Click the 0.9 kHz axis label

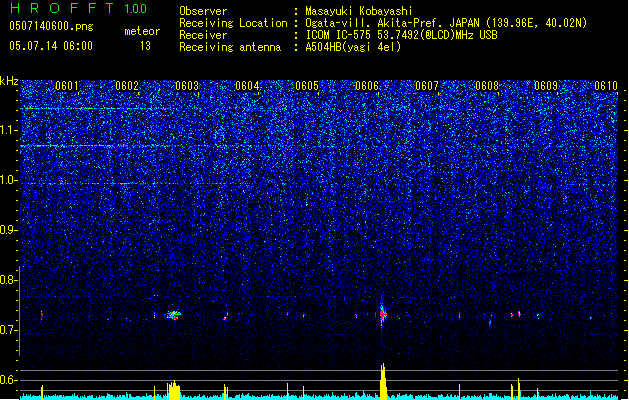click(x=8, y=230)
